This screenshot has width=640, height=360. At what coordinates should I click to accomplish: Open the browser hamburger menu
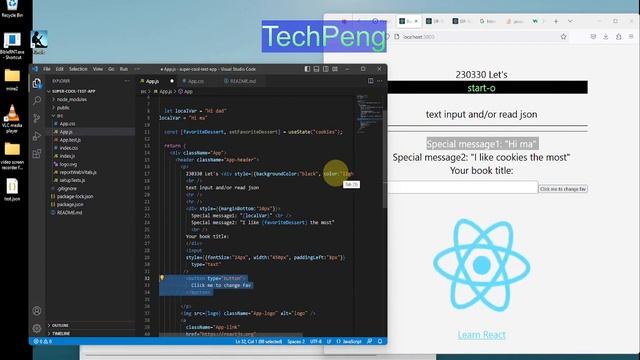(631, 37)
